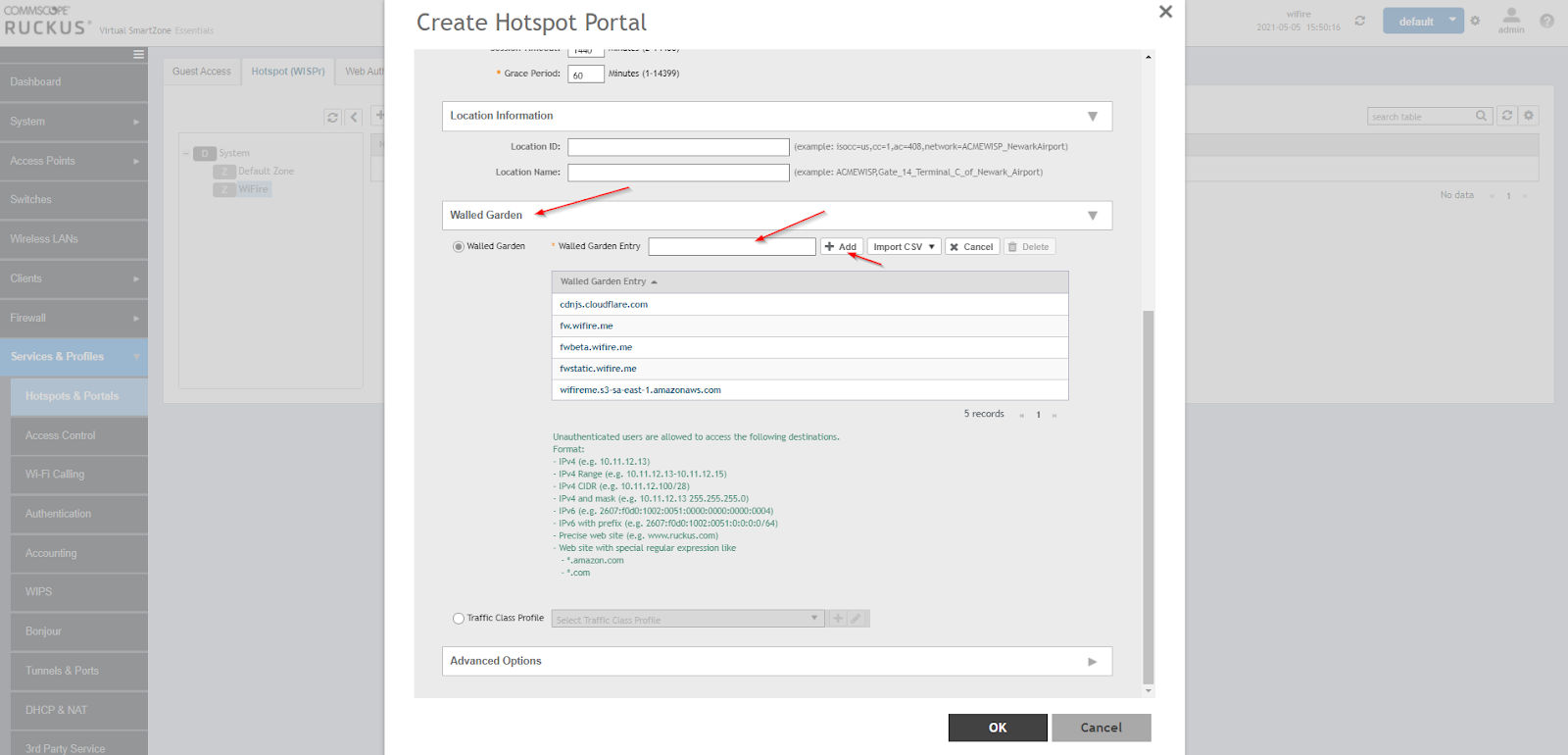Click the Walled Garden Entry input field
The width and height of the screenshot is (1568, 755).
pos(731,247)
